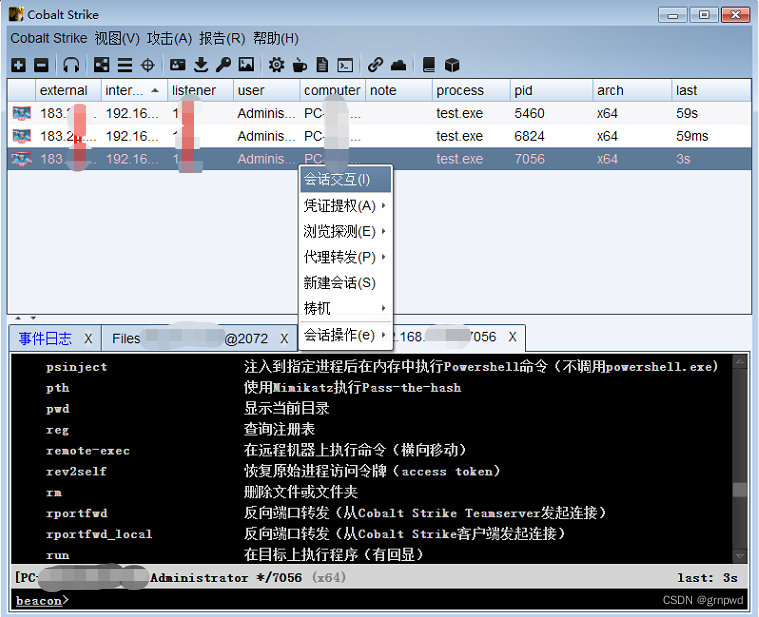Close the 事件日志 tab
This screenshot has height=617, width=759.
(x=88, y=338)
